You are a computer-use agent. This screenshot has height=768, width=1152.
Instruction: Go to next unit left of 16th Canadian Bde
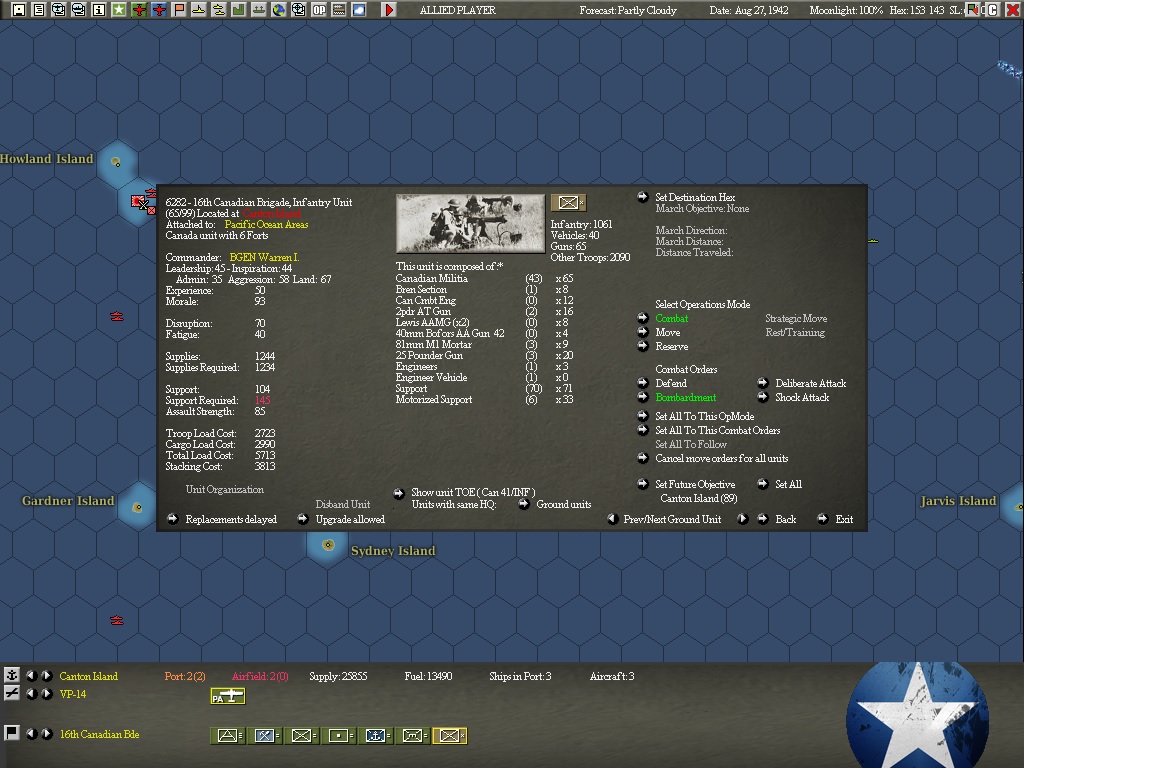46,733
